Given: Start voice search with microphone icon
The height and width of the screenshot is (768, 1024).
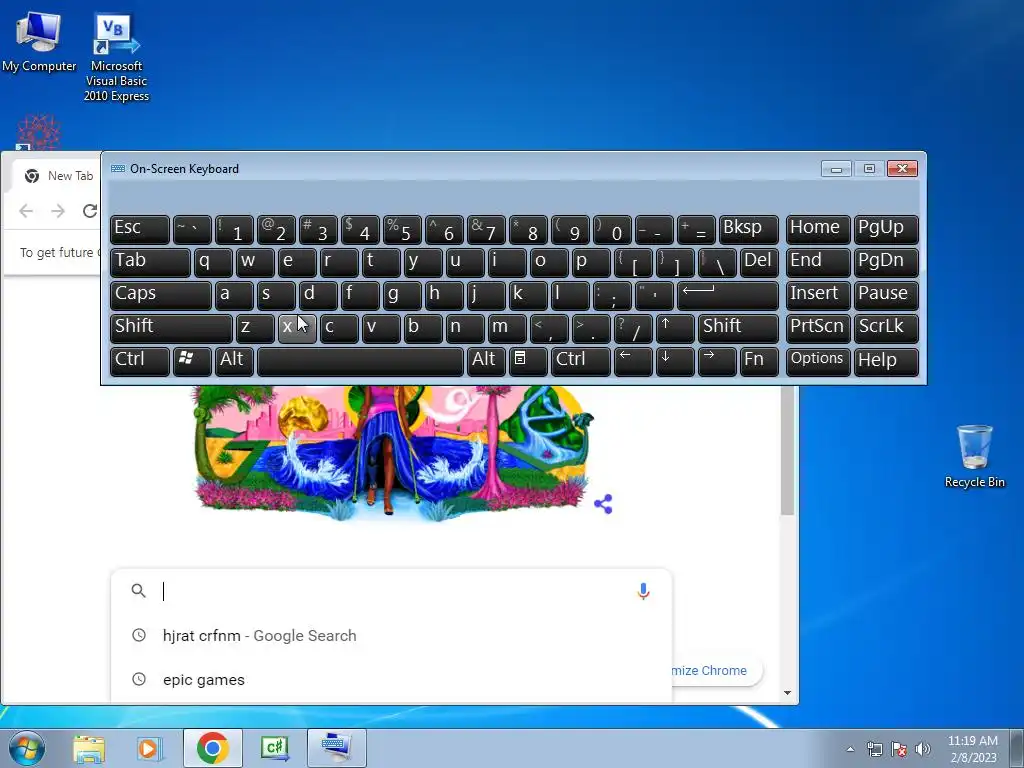Looking at the screenshot, I should (x=643, y=591).
